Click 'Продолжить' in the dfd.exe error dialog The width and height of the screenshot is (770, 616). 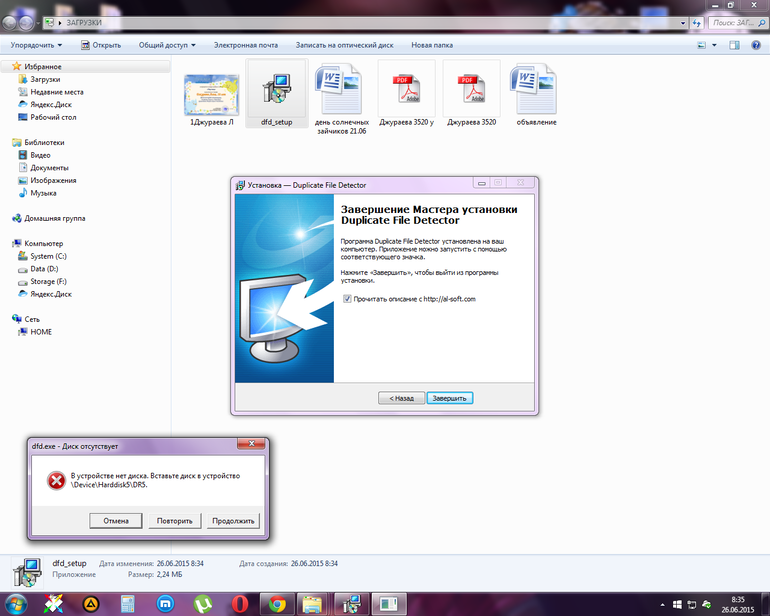pos(233,521)
